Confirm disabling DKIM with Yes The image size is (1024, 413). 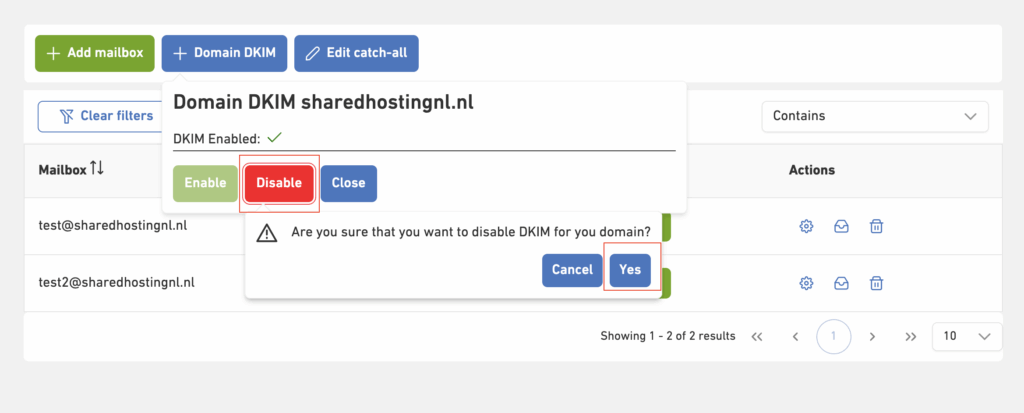[x=630, y=270]
